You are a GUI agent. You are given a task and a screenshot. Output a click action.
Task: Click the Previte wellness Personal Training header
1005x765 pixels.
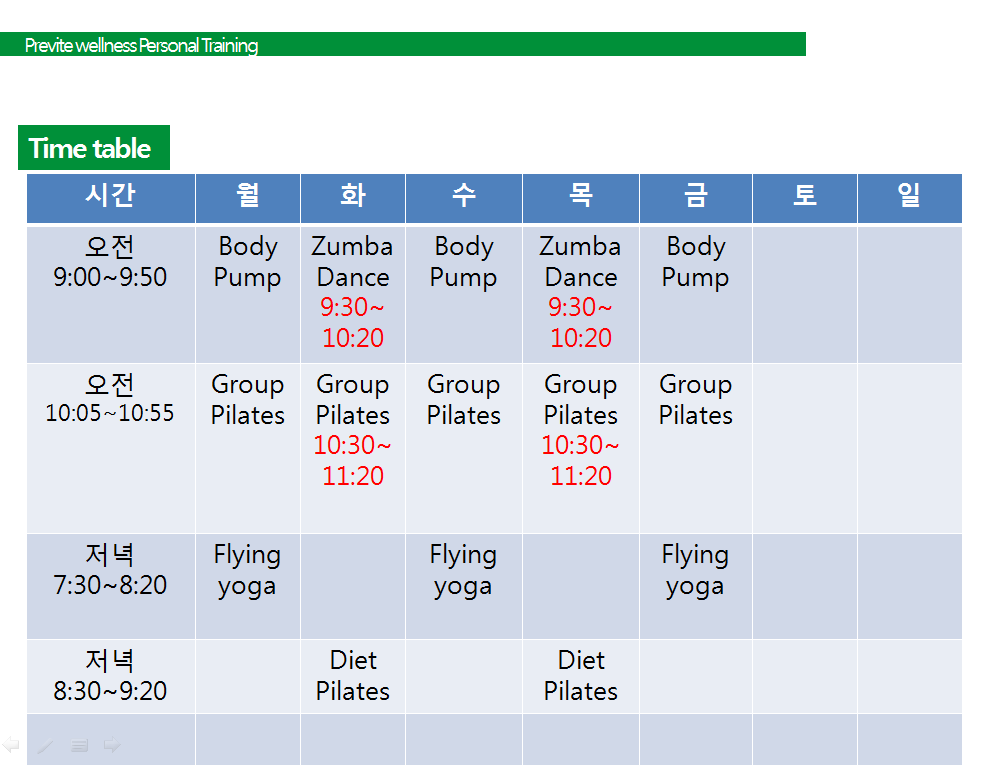pyautogui.click(x=141, y=45)
